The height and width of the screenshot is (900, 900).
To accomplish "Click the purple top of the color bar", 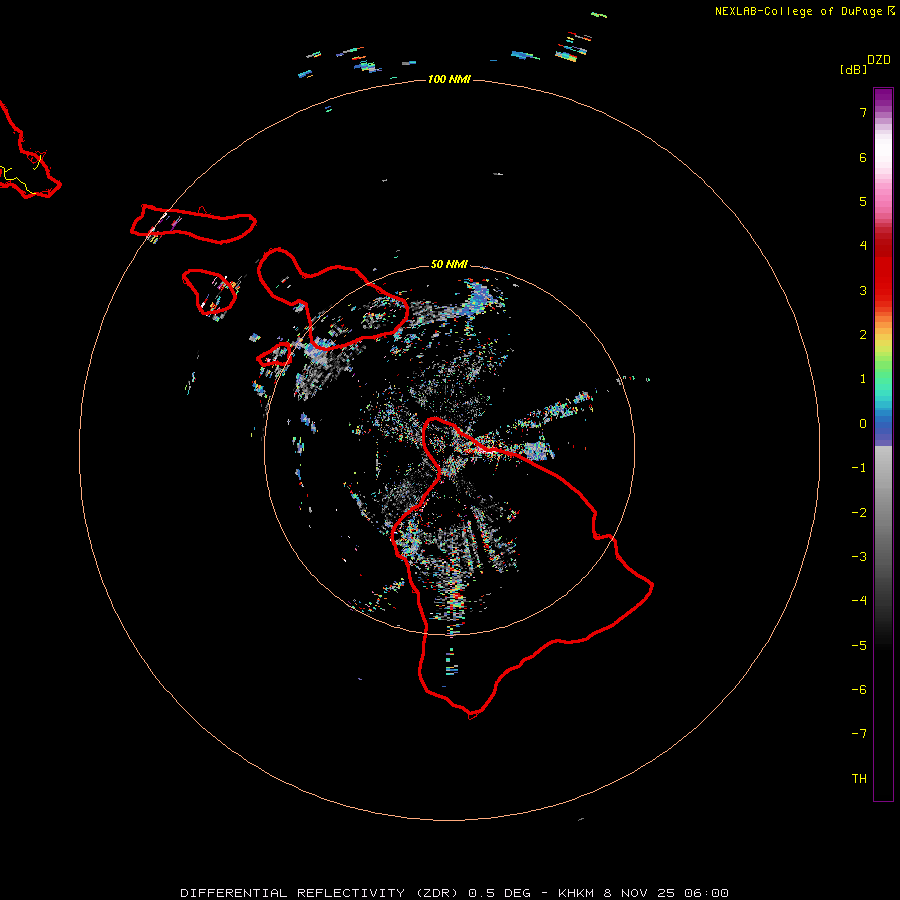I will point(883,98).
